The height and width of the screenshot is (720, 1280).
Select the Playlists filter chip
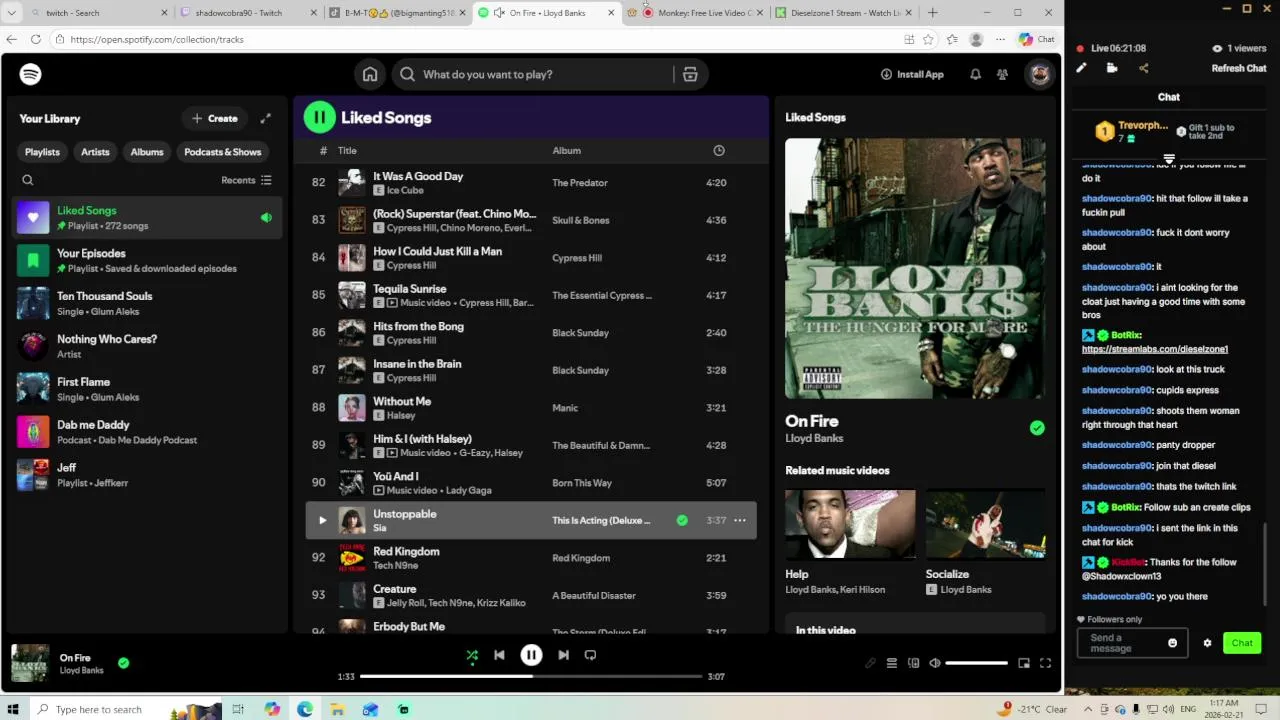42,152
